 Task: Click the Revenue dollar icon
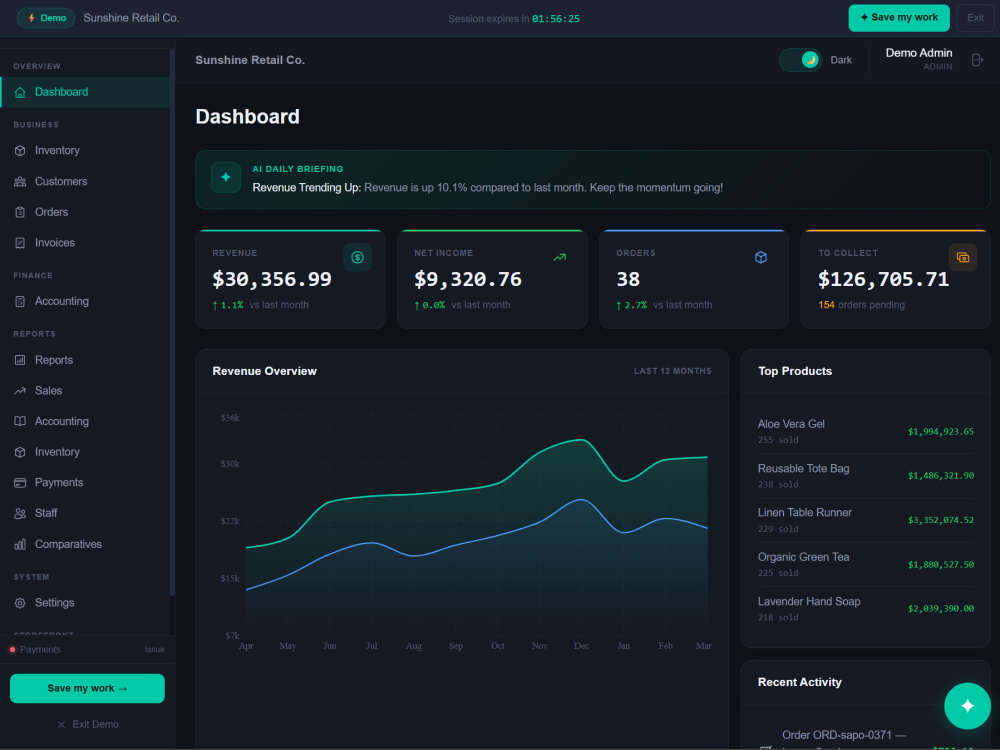357,257
